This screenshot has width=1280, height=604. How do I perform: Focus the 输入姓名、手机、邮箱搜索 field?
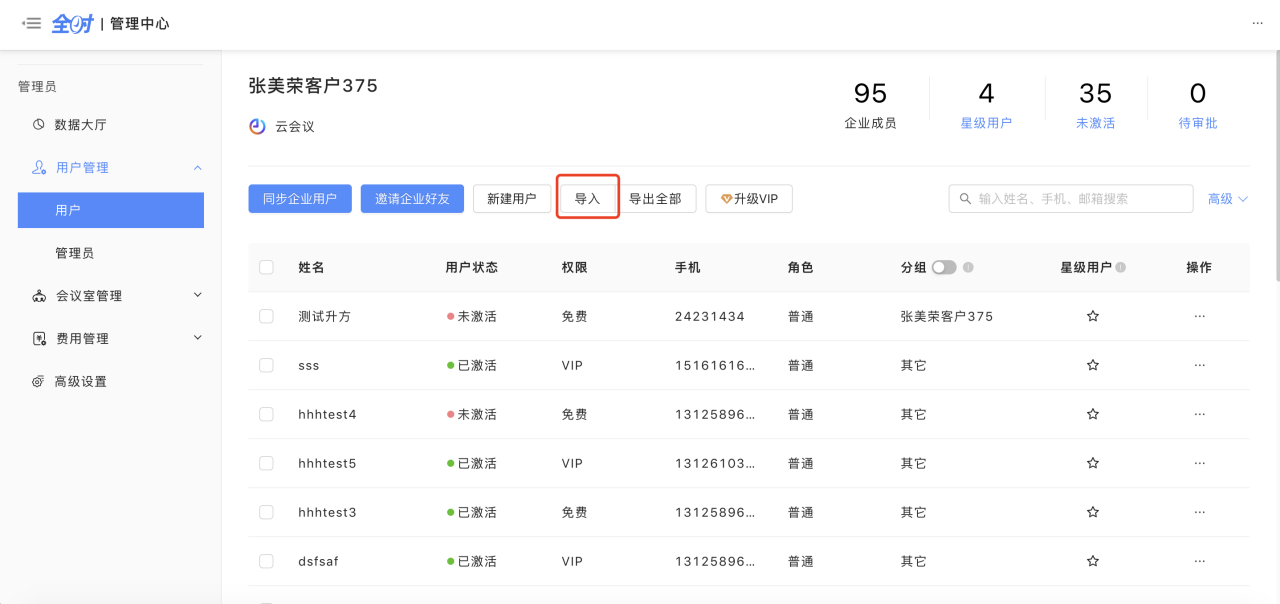click(x=1071, y=199)
